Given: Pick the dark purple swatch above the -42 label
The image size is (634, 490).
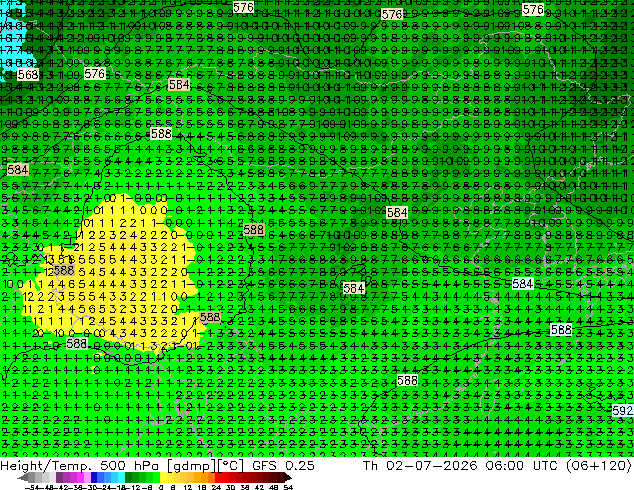Looking at the screenshot, I should (x=59, y=477).
